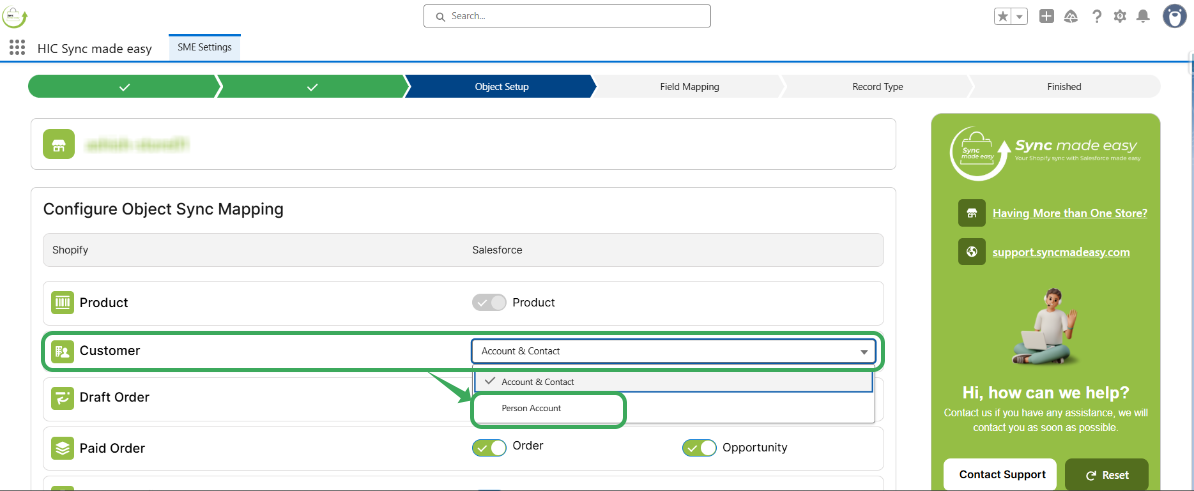
Task: Click the Favorites star icon
Action: [1003, 16]
